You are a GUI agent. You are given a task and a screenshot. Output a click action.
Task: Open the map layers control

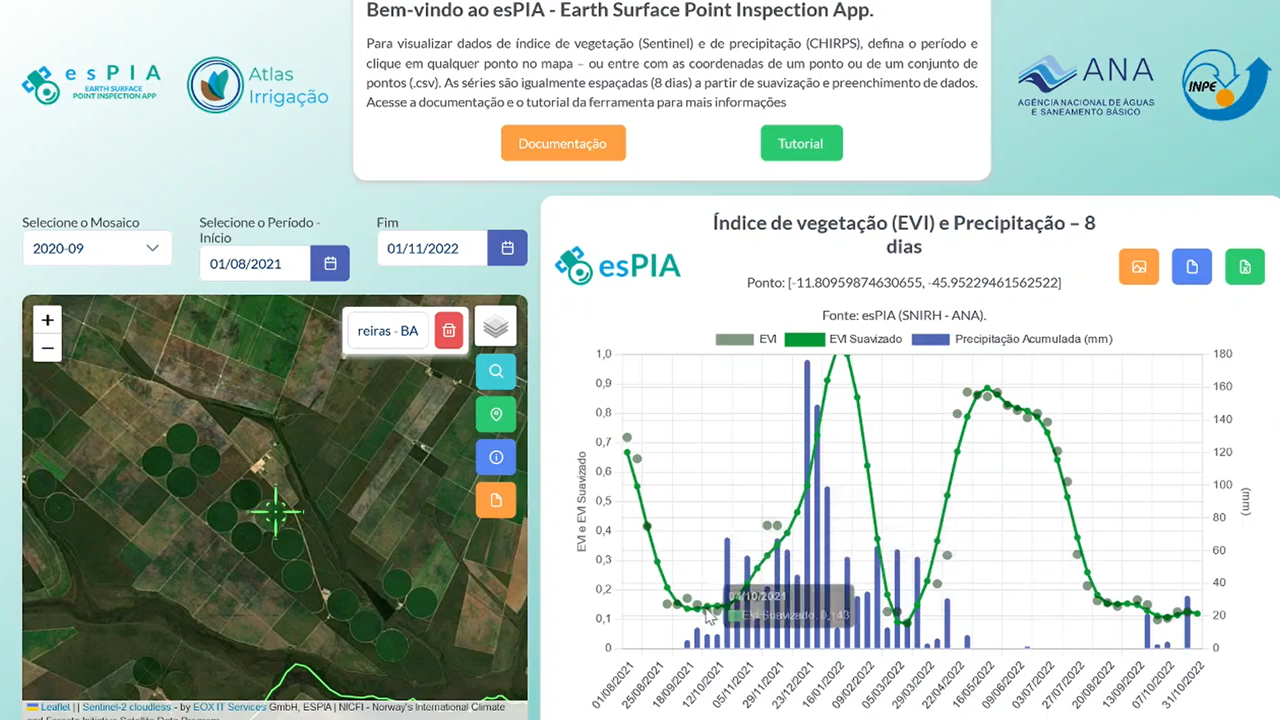coord(496,326)
